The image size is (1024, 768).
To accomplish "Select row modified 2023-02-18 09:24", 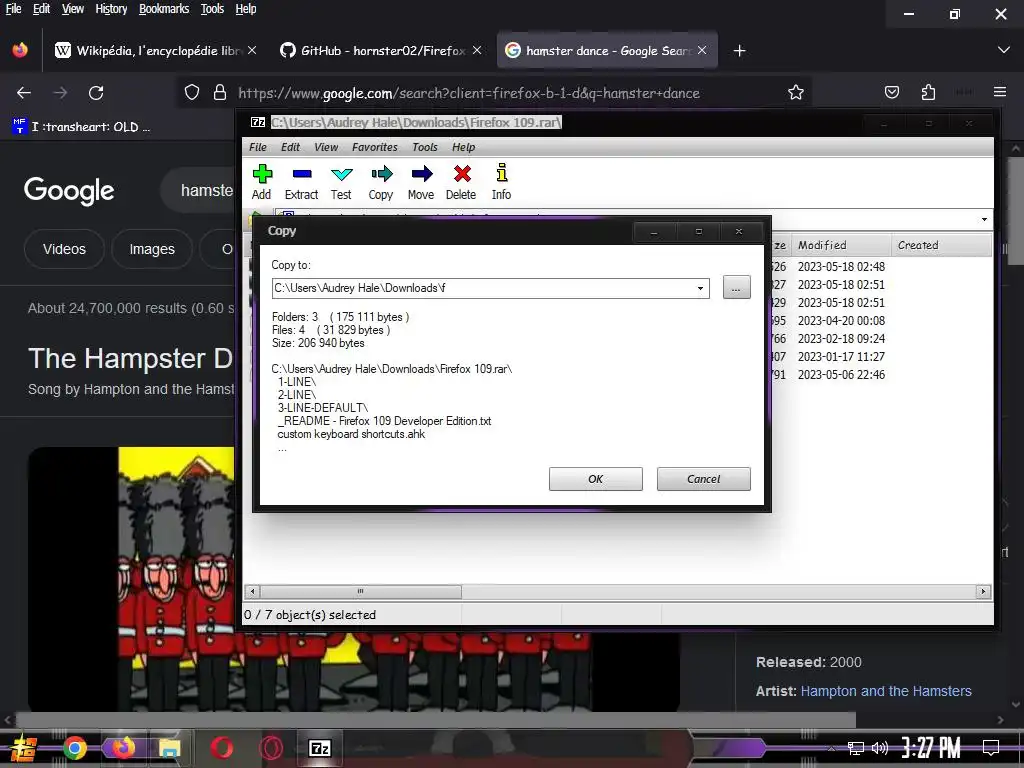I will tap(841, 338).
